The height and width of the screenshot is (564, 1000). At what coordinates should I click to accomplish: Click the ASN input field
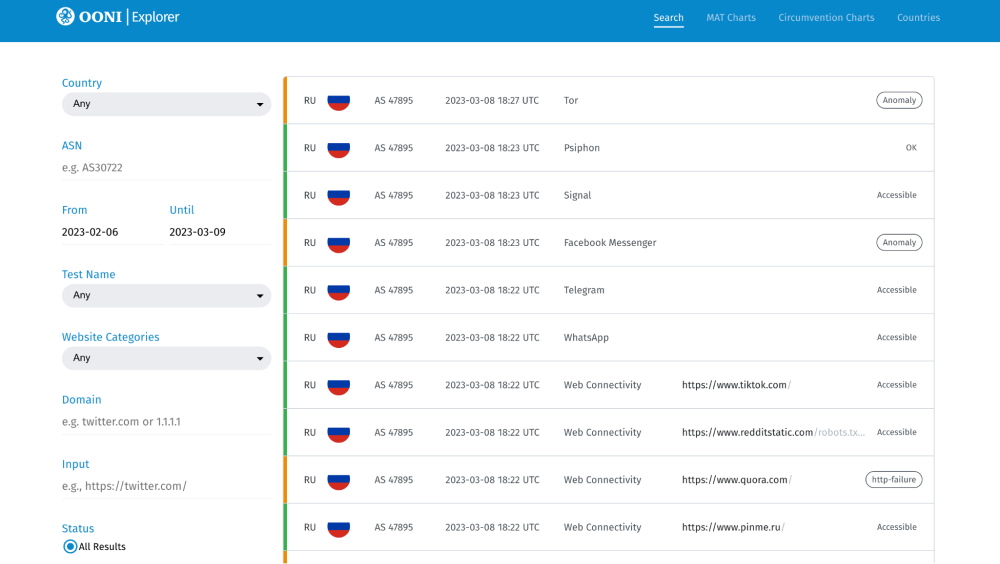pos(166,168)
